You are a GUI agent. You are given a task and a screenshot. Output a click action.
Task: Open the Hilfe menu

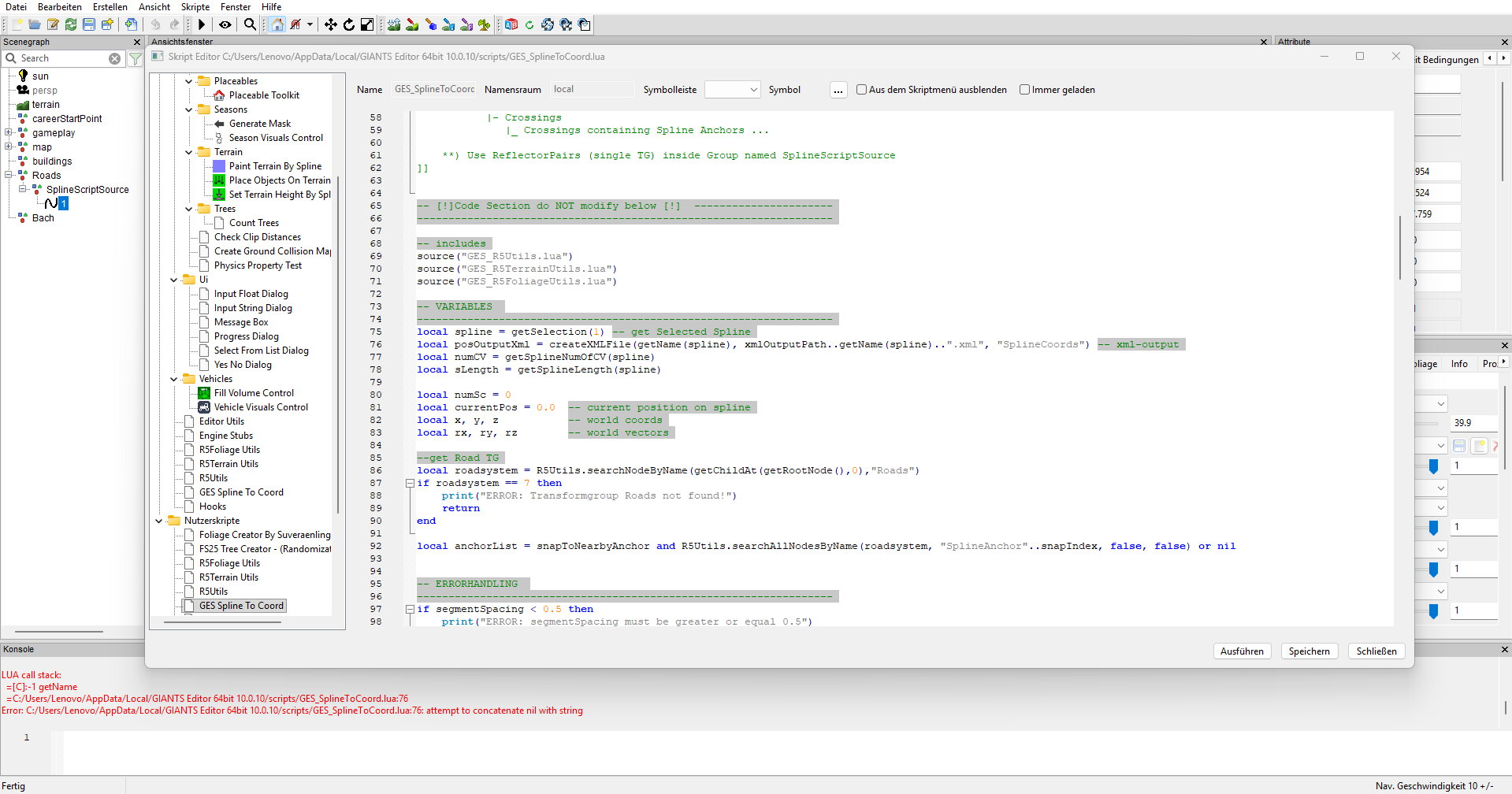pos(272,7)
